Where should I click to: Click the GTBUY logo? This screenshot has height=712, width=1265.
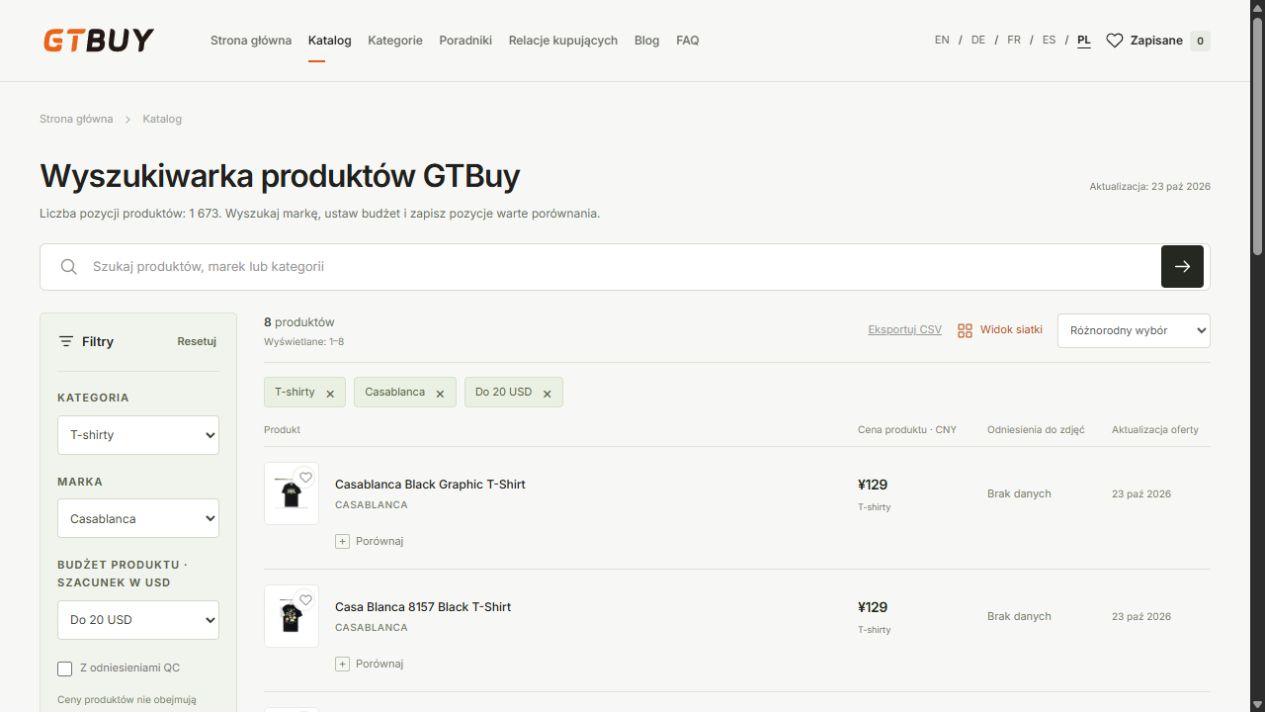pos(98,40)
